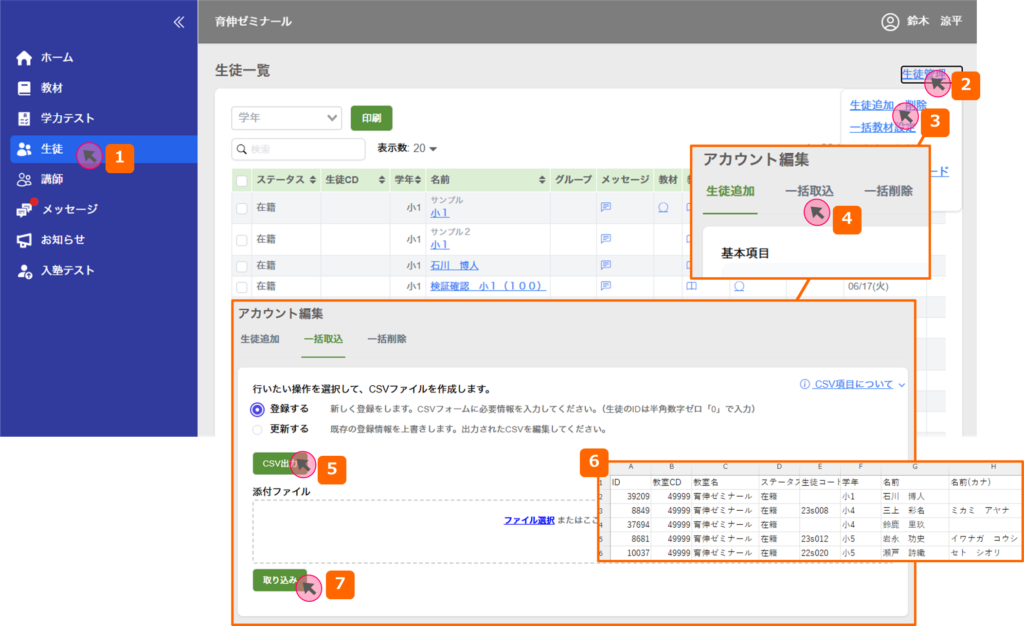Click the 教材 book icon in the sidebar
Screen dimensions: 1024x626
tap(24, 88)
